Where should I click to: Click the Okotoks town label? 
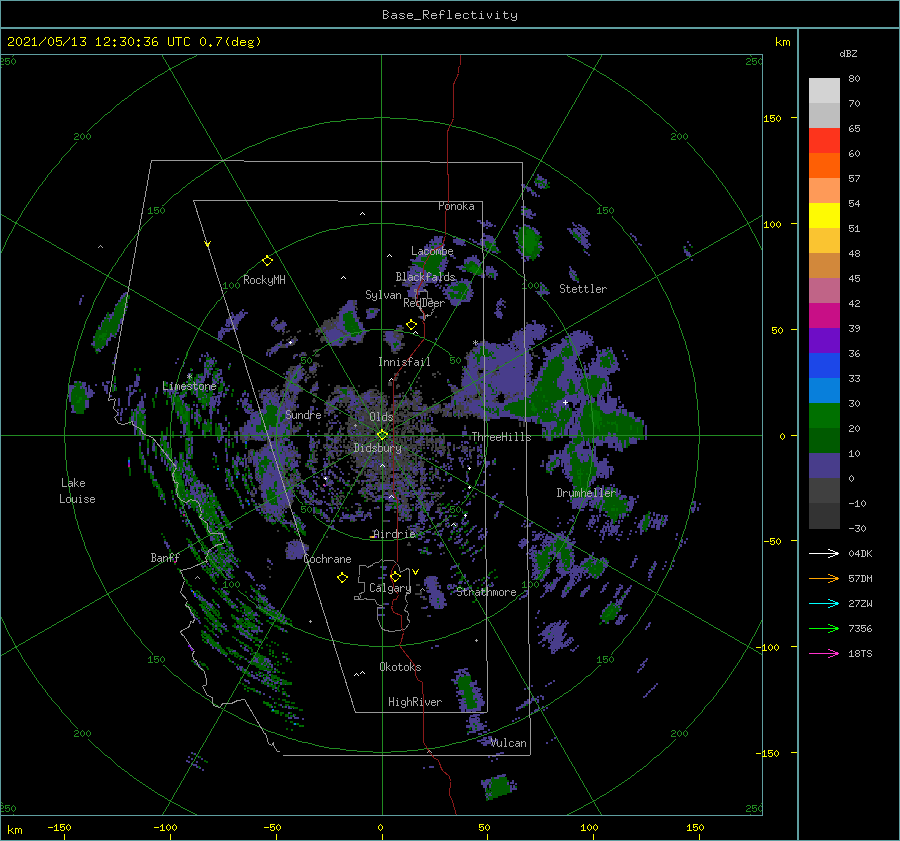tap(400, 667)
